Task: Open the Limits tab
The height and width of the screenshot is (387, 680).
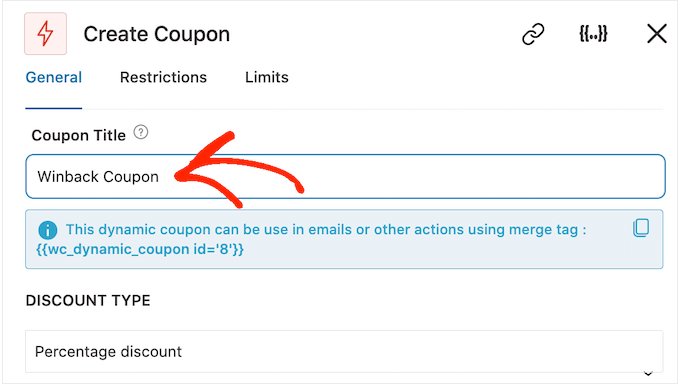Action: pyautogui.click(x=267, y=77)
